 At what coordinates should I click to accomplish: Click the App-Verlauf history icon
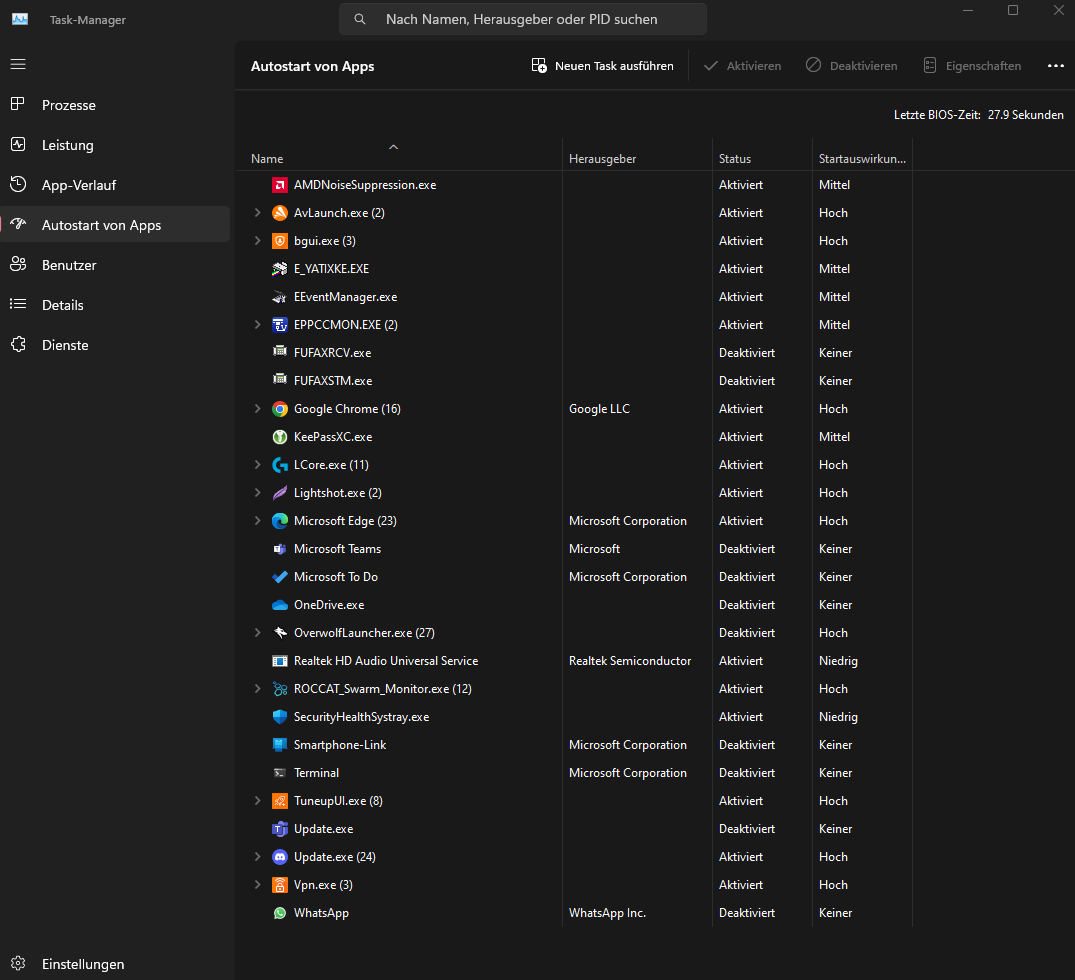pyautogui.click(x=19, y=184)
